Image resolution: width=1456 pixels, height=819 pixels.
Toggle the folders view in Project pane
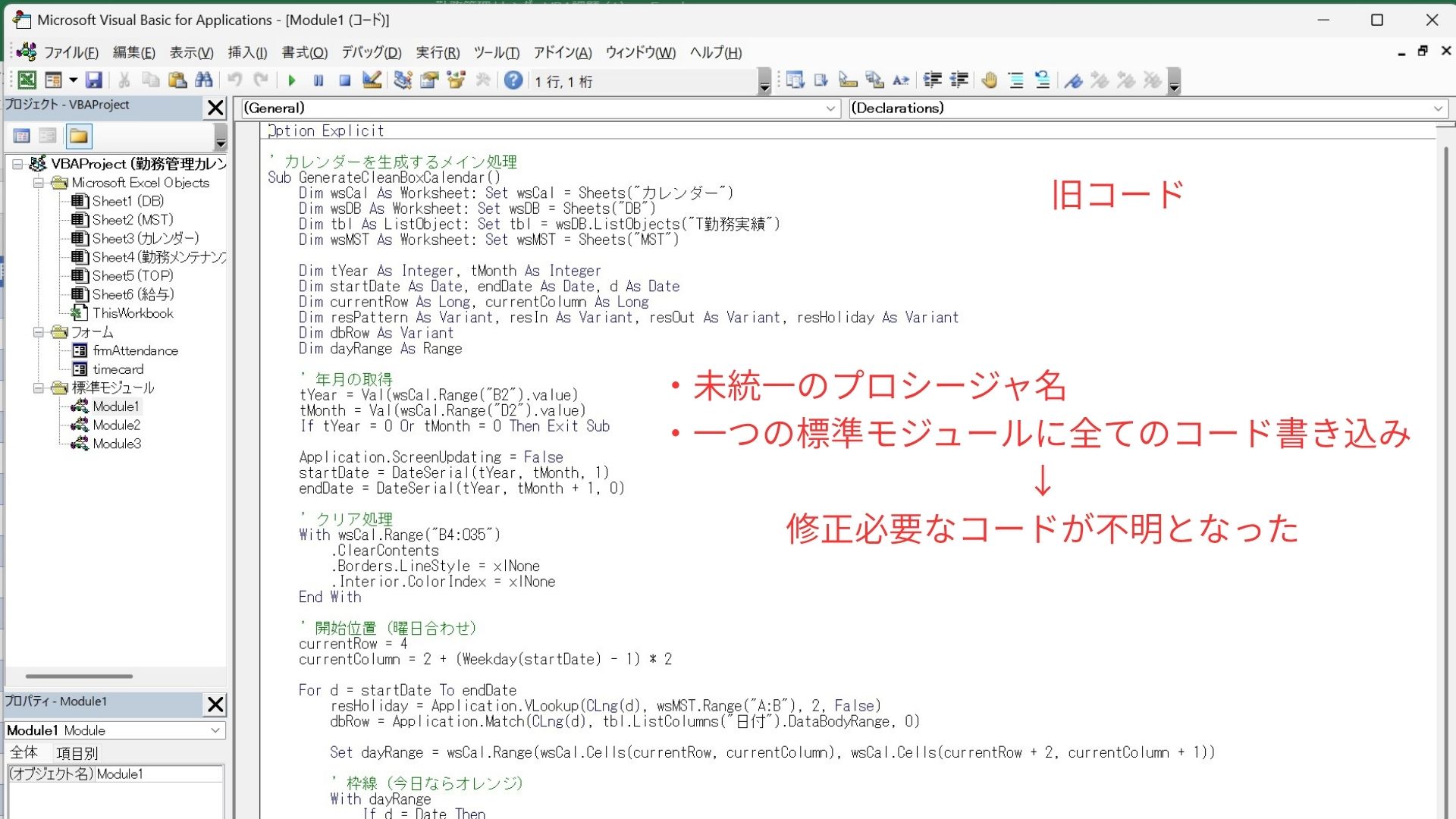point(79,136)
